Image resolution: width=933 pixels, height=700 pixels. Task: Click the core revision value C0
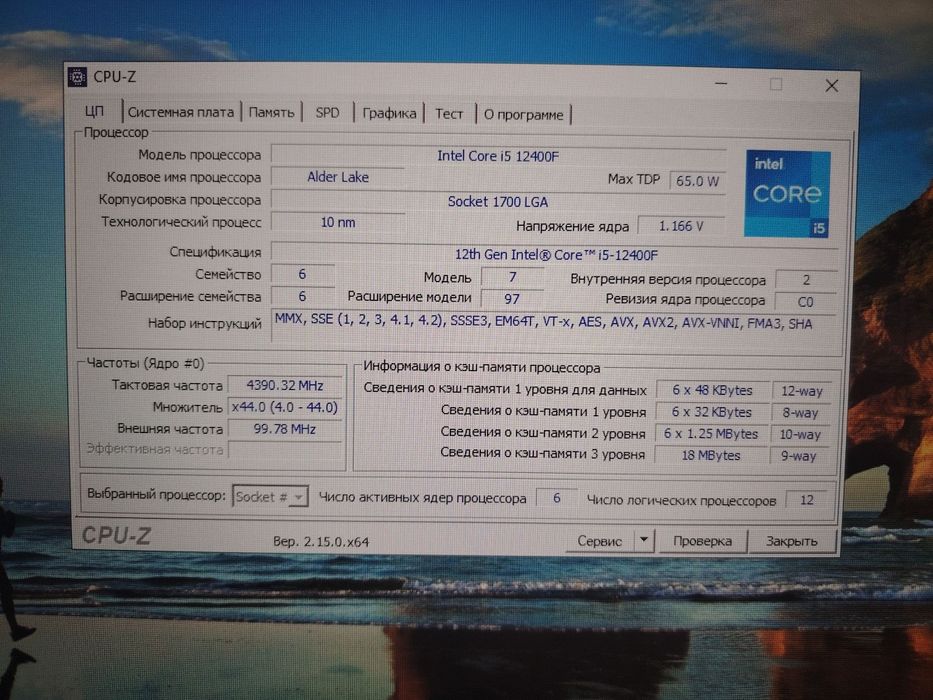[806, 302]
